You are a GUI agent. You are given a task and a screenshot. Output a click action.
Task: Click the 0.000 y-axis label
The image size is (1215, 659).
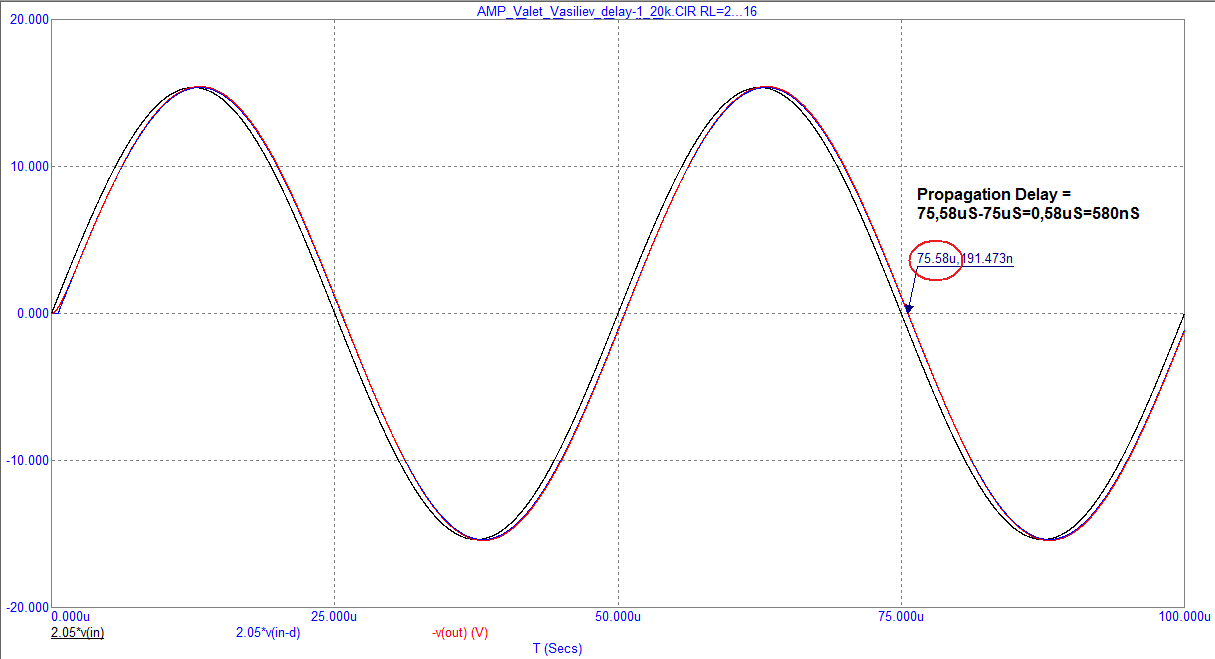(31, 313)
